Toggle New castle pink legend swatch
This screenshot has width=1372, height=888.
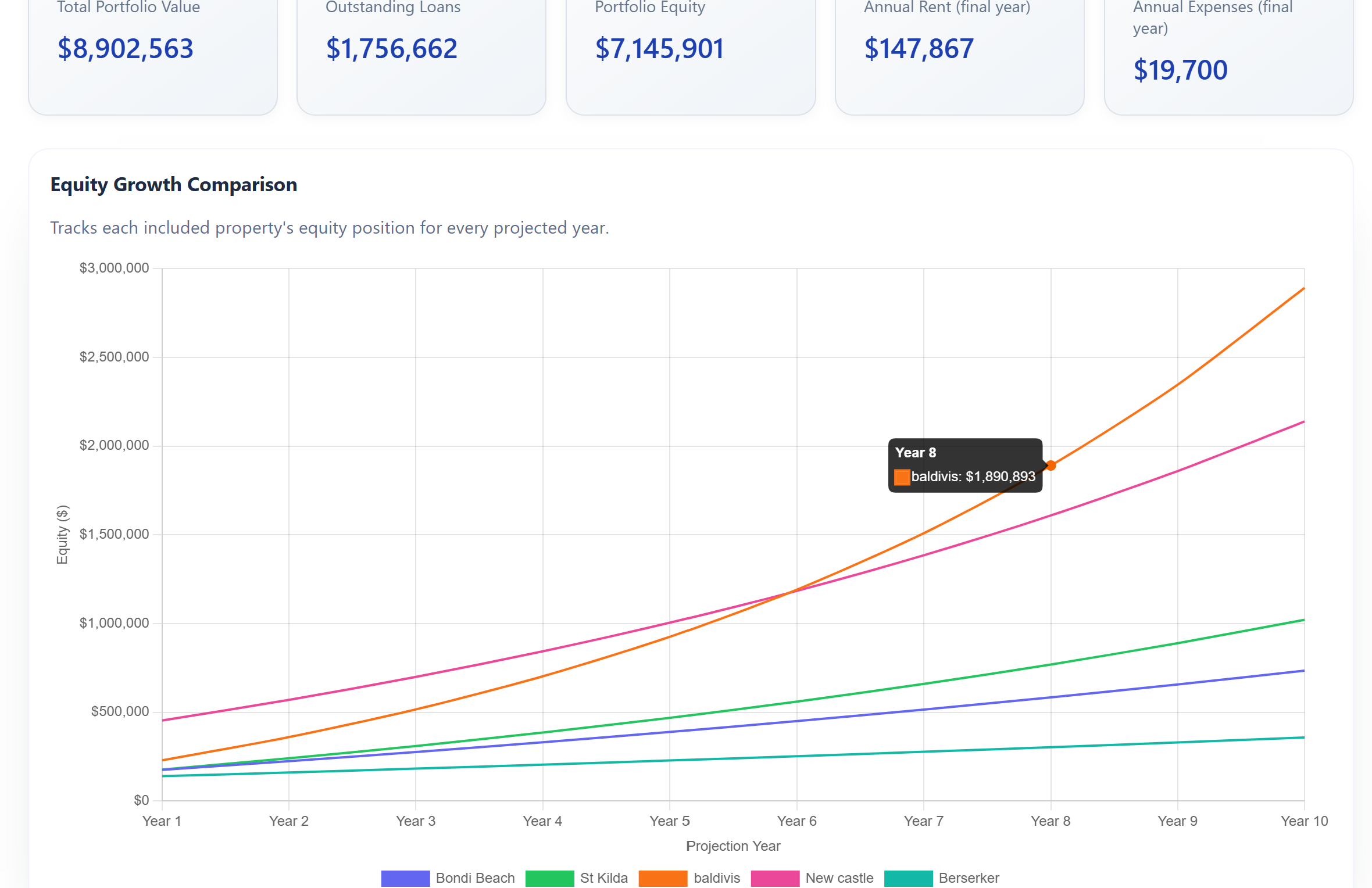[x=775, y=878]
